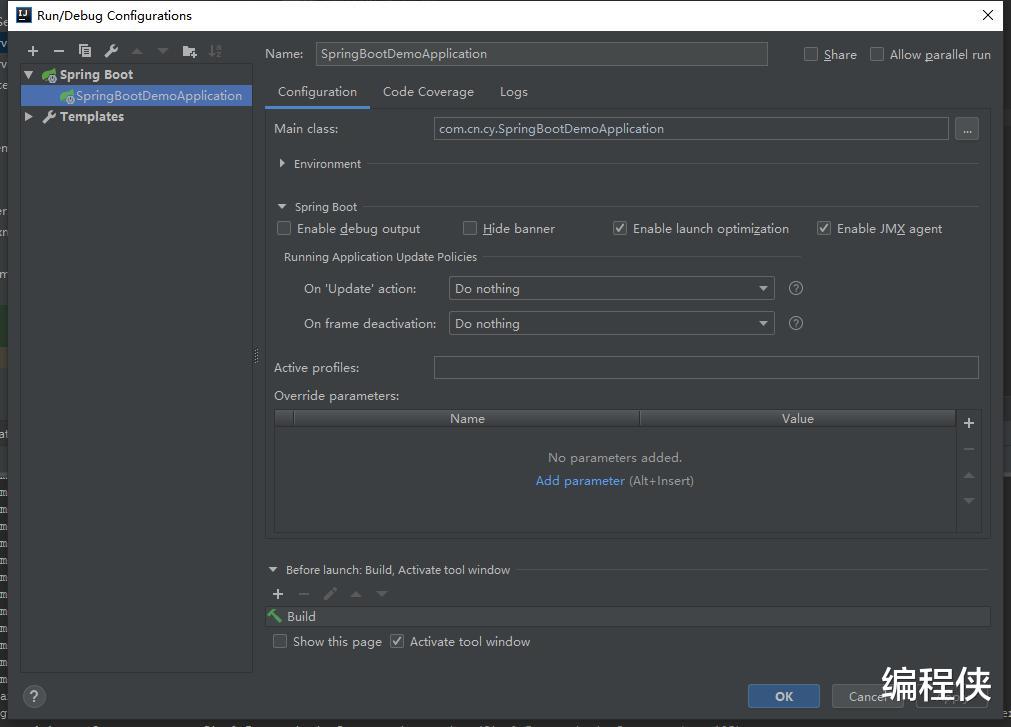1011x727 pixels.
Task: Remove selected configuration with minus icon
Action: tap(59, 51)
